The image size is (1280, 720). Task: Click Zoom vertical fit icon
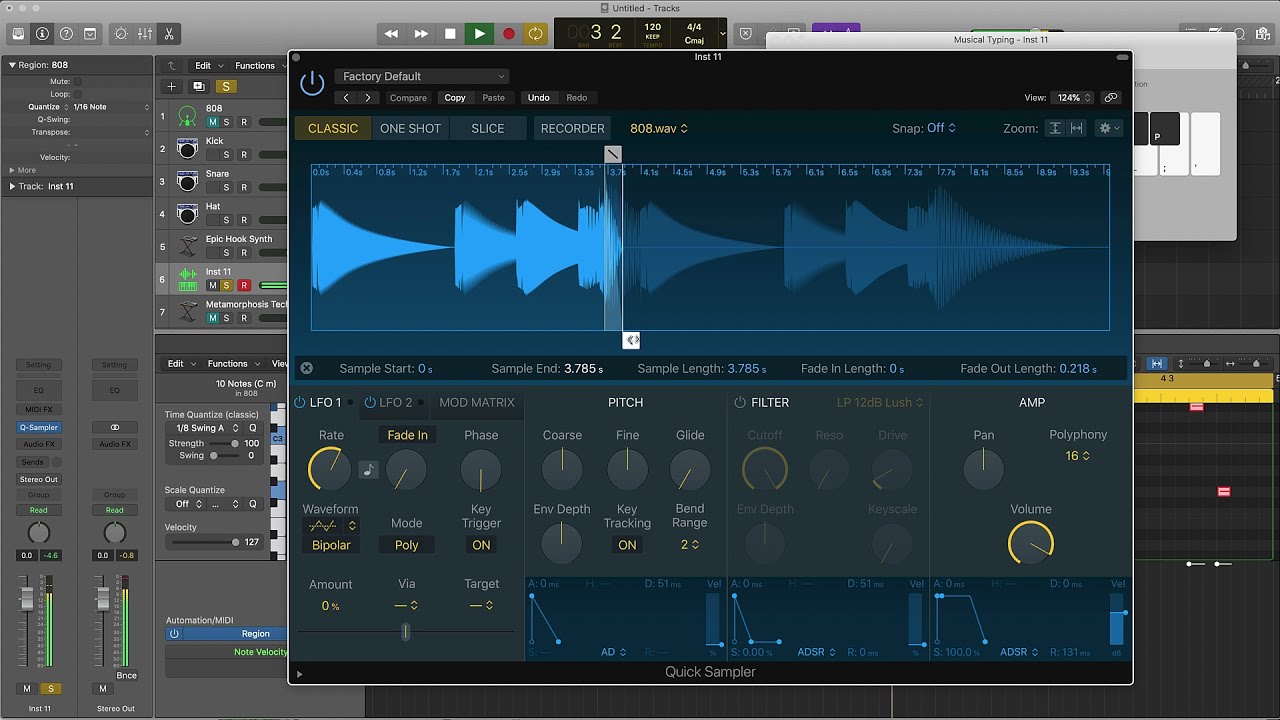1054,128
